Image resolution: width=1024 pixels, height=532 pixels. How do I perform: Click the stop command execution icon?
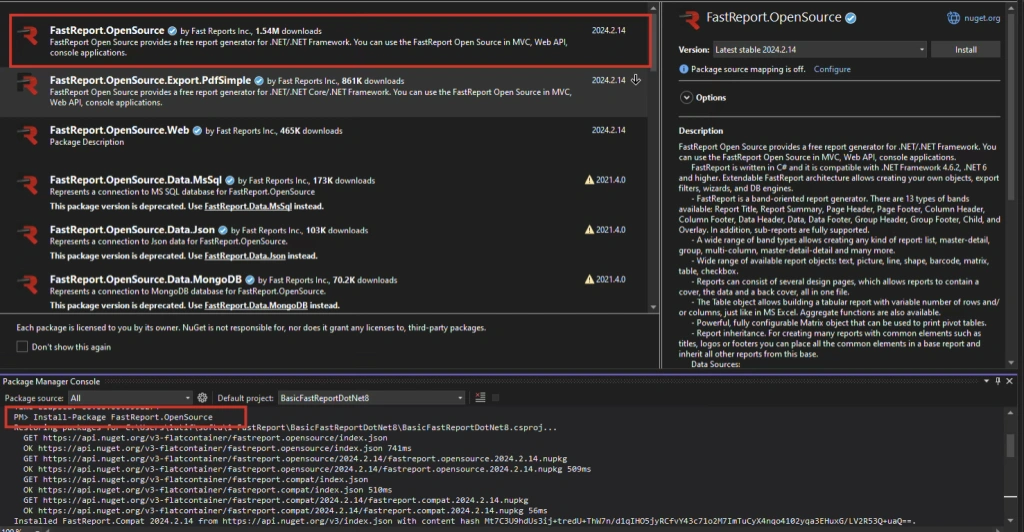[496, 398]
